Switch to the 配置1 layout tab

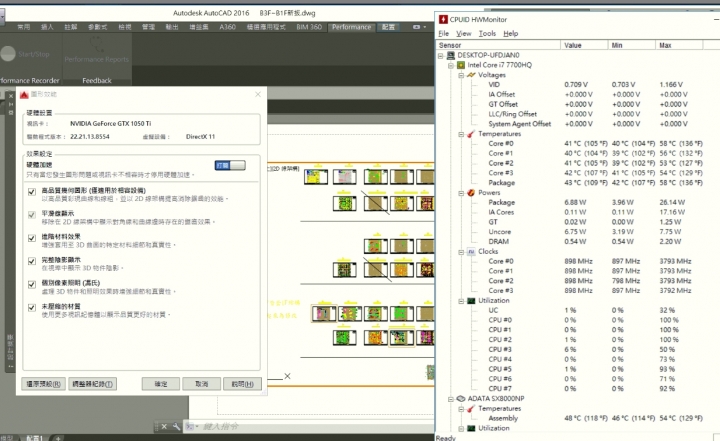[34, 438]
